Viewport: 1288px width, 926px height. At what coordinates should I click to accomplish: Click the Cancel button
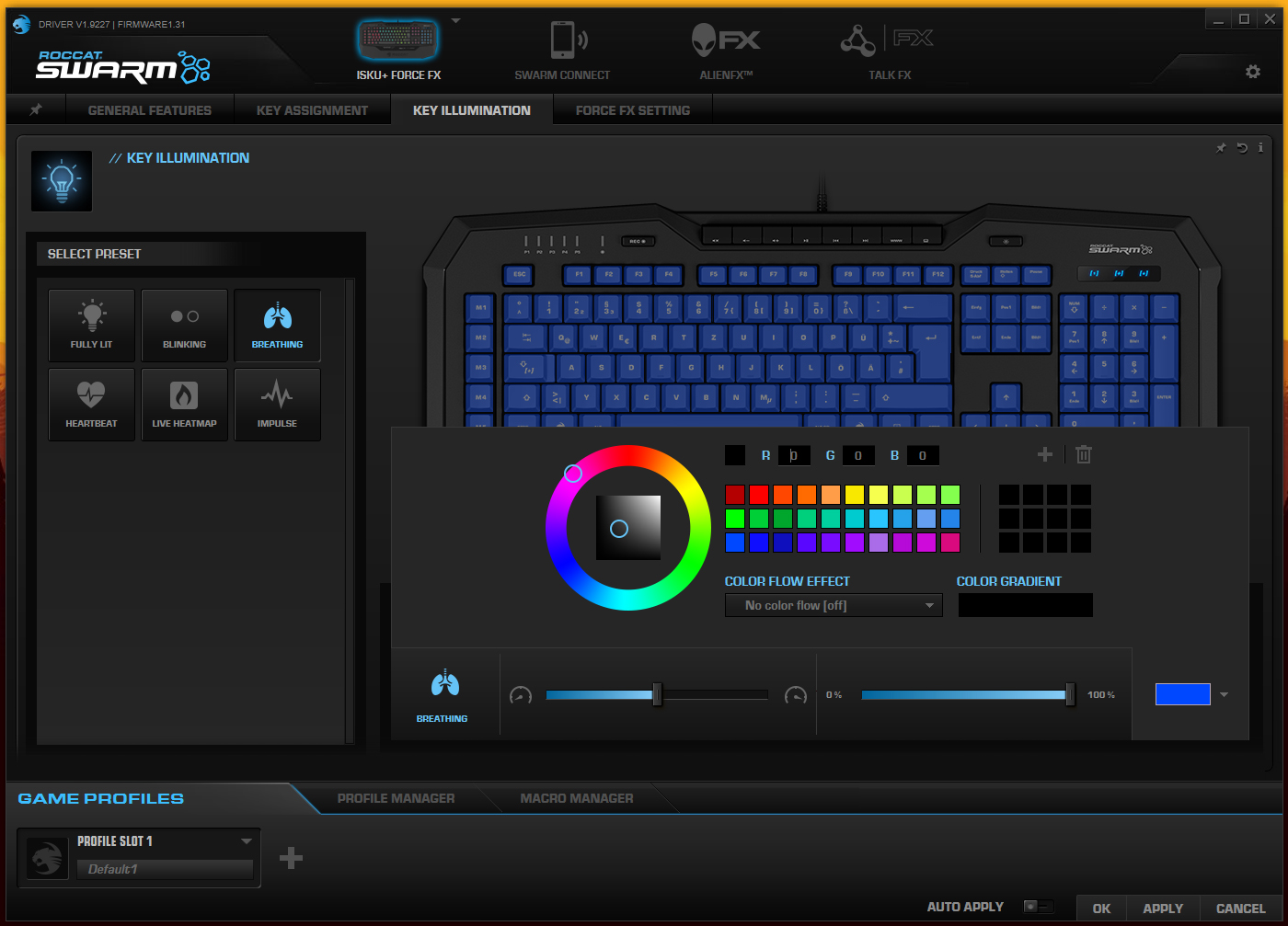point(1241,909)
